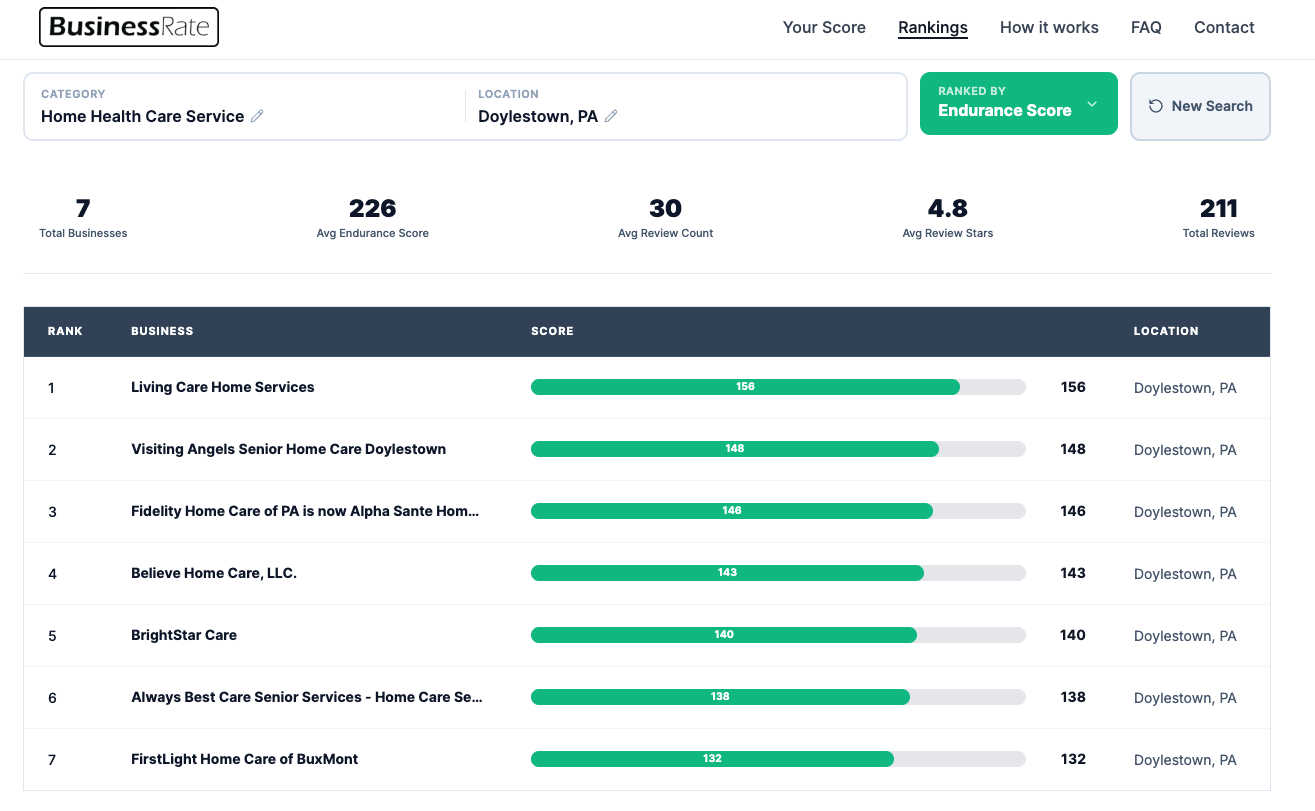The width and height of the screenshot is (1315, 811).
Task: Click the LOCATION column header
Action: pos(1166,331)
